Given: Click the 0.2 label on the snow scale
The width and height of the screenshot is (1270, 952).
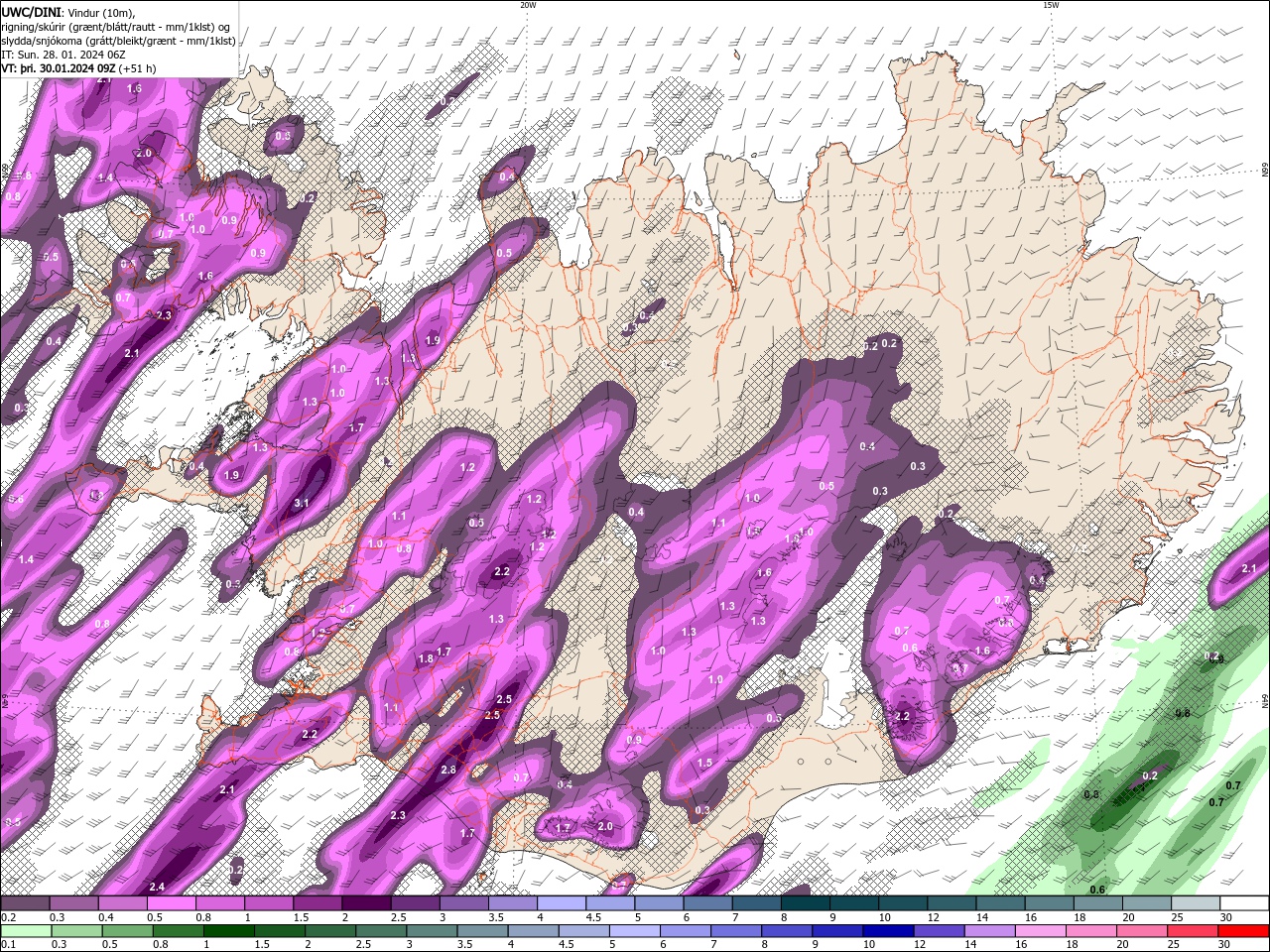Looking at the screenshot, I should 8,917.
